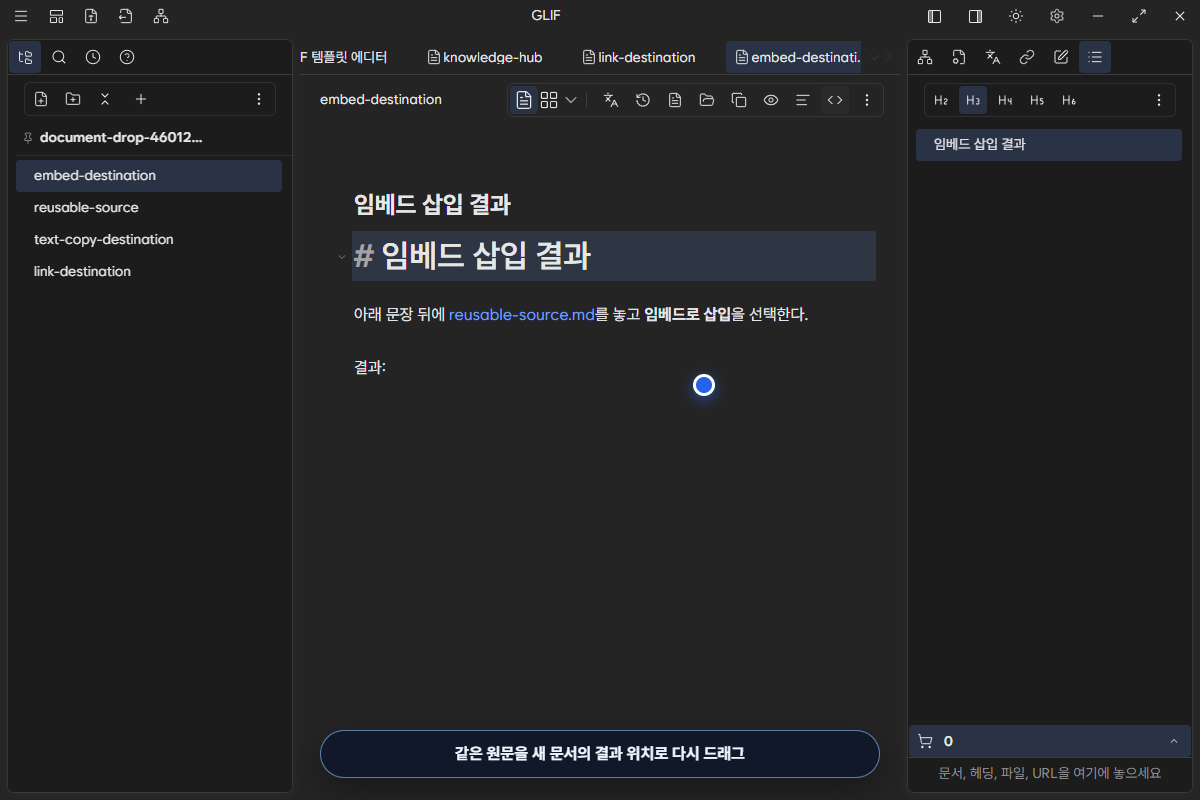The height and width of the screenshot is (800, 1200).
Task: Open the help question mark icon
Action: [x=127, y=57]
